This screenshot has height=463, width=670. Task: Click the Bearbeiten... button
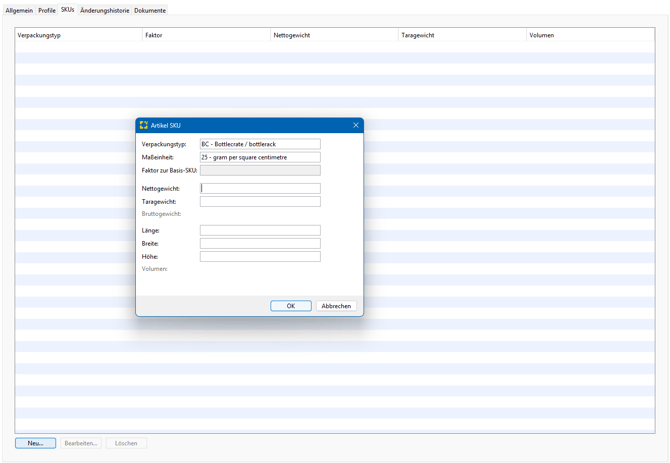click(81, 443)
